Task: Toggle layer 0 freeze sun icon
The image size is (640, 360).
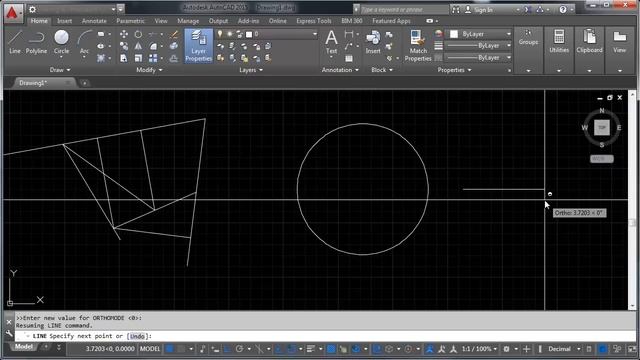Action: tap(230, 34)
